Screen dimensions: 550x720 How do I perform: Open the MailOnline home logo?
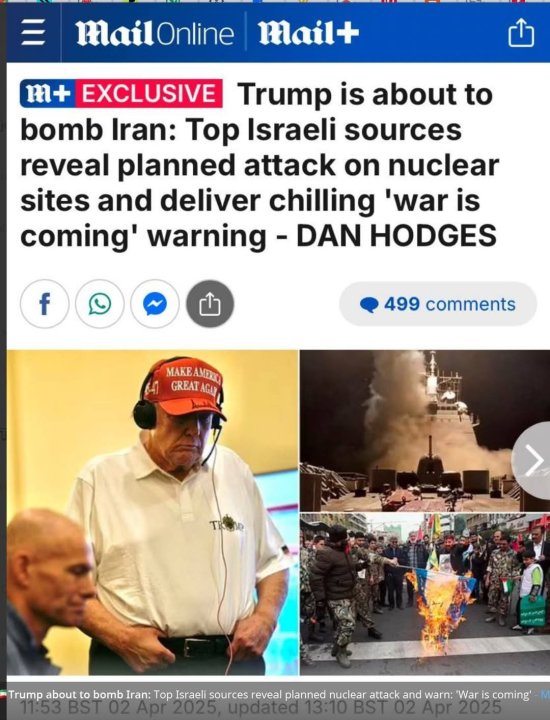(x=155, y=34)
